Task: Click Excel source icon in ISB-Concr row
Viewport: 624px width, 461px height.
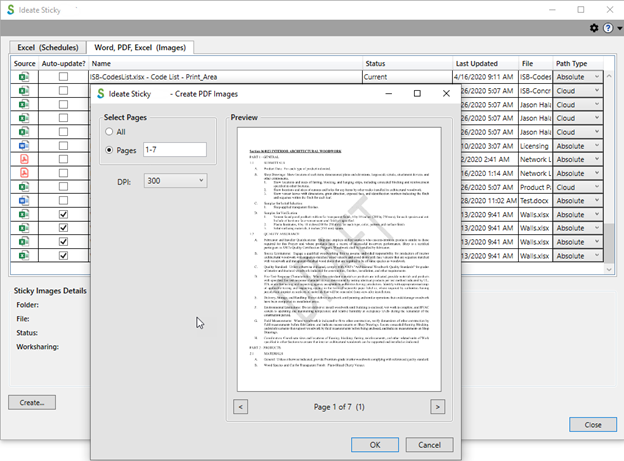Action: (24, 90)
